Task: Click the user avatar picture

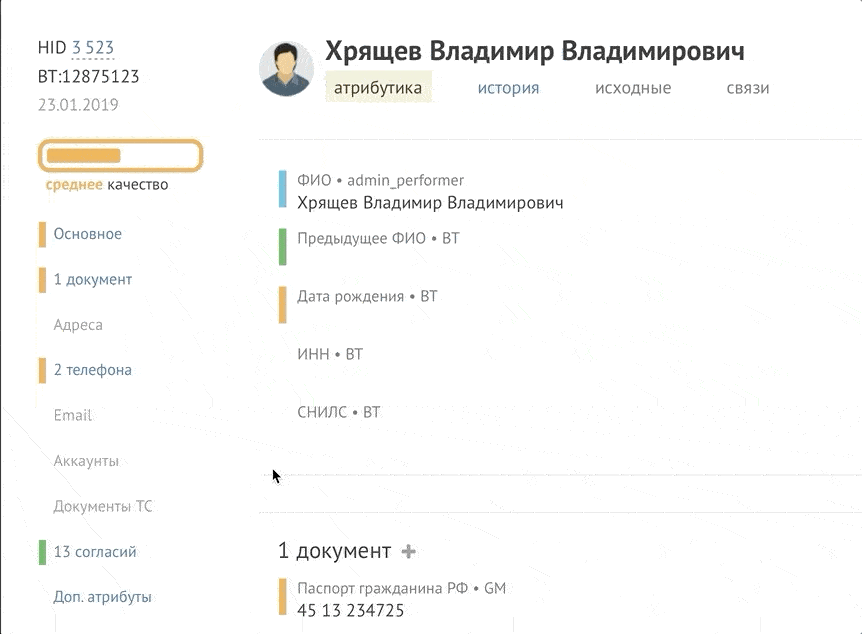Action: tap(286, 69)
